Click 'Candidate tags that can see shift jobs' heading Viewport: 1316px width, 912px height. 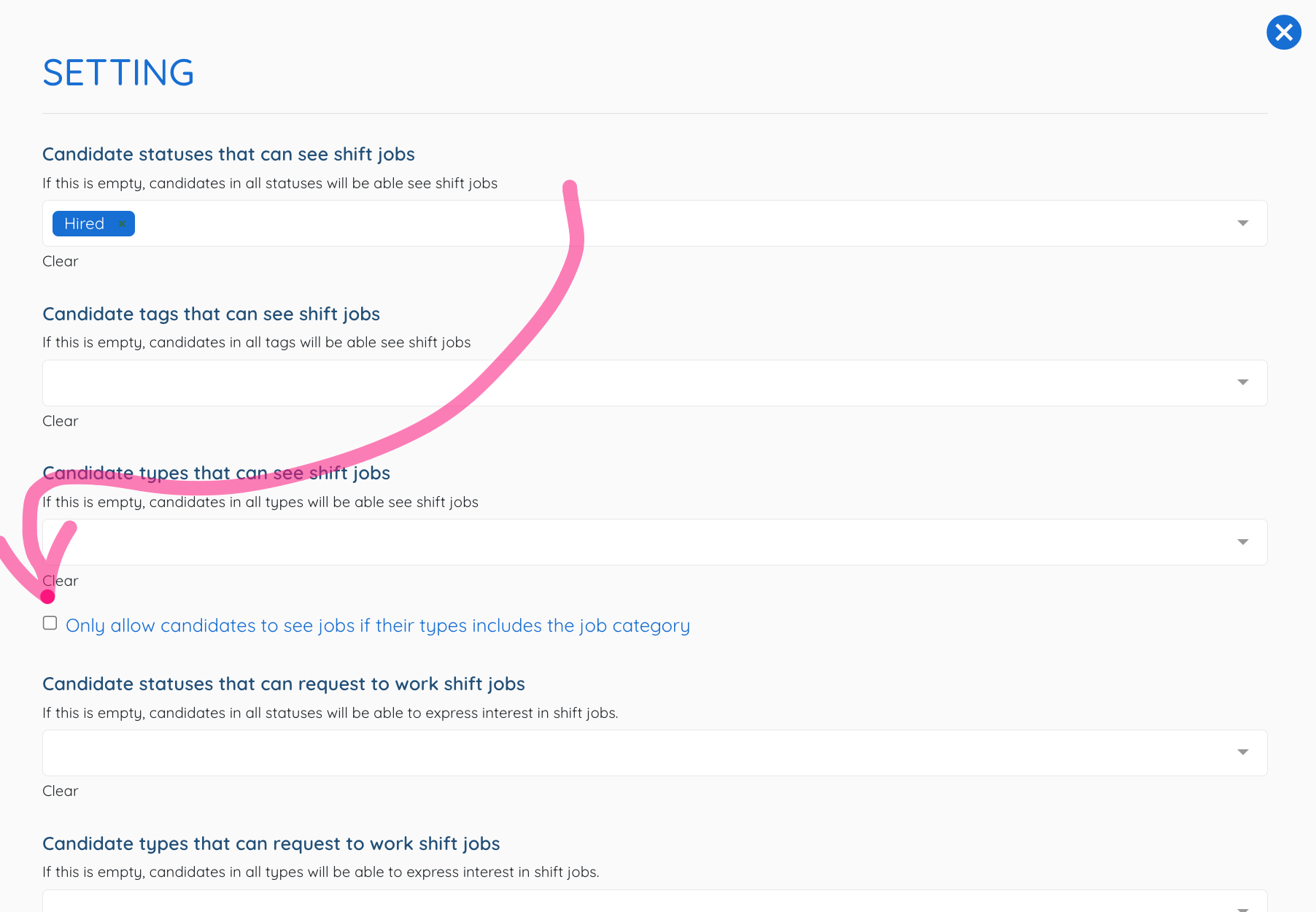[x=211, y=314]
